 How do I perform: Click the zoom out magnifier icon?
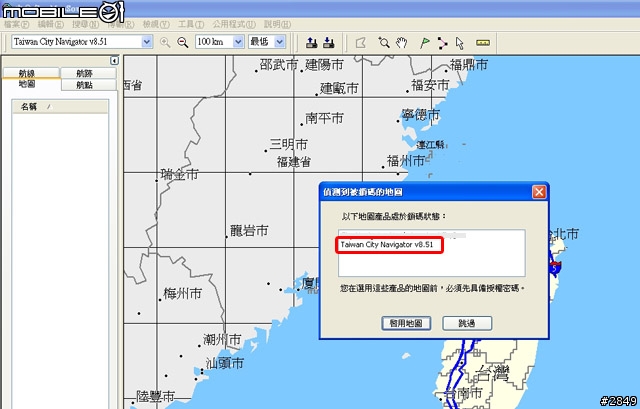tap(183, 42)
